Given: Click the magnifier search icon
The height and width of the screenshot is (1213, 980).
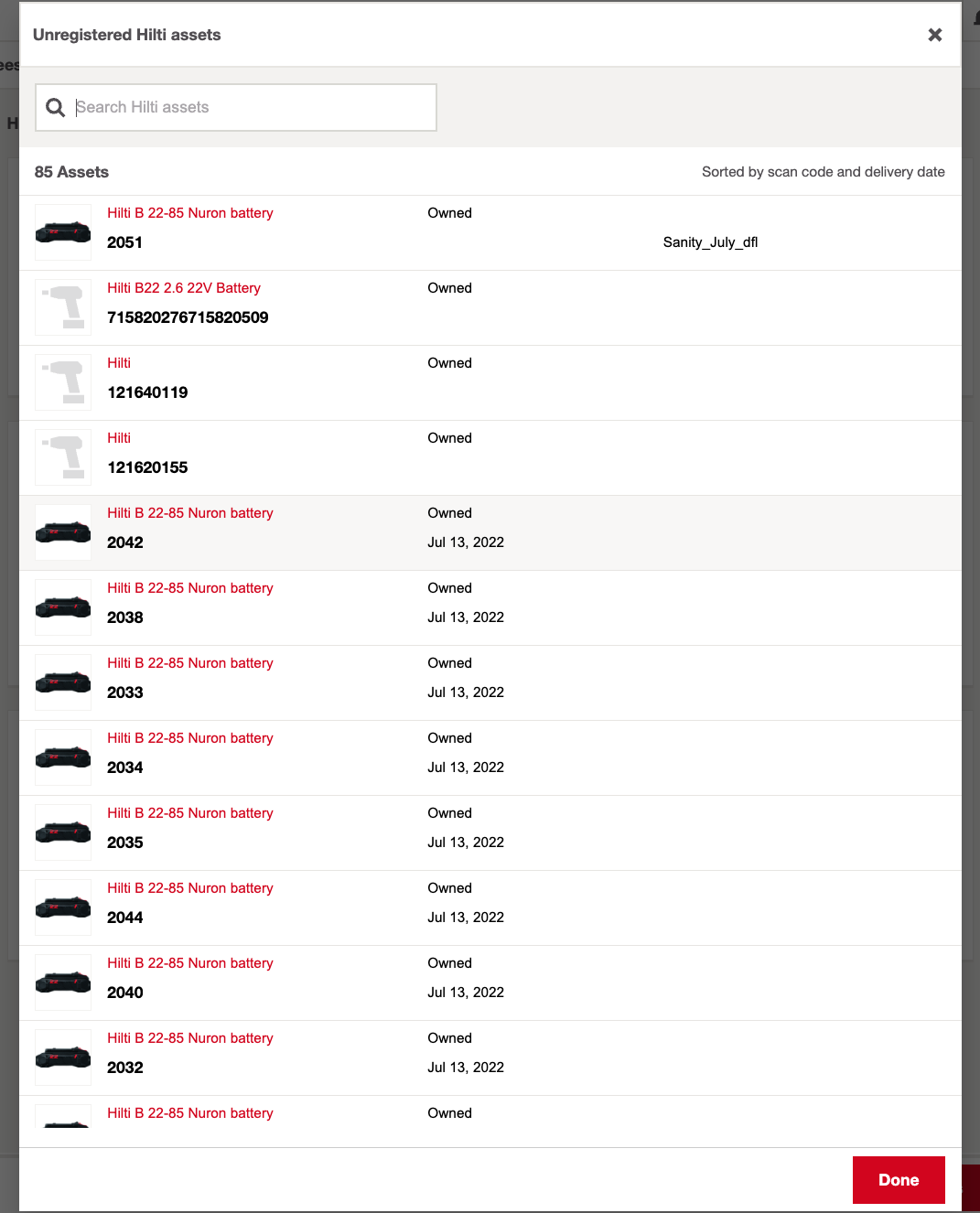Looking at the screenshot, I should (x=56, y=108).
